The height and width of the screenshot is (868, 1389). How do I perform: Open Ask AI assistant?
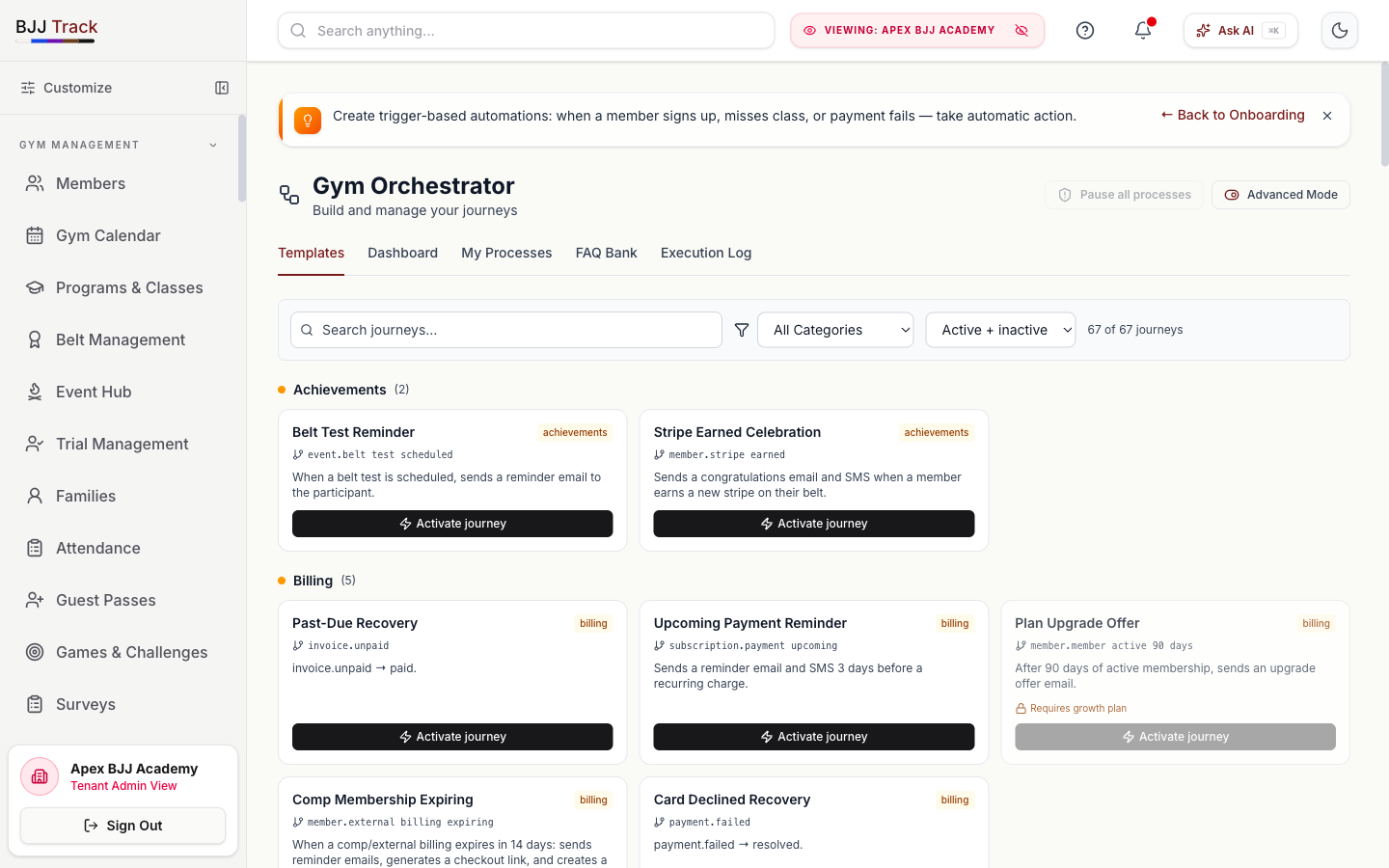point(1240,31)
